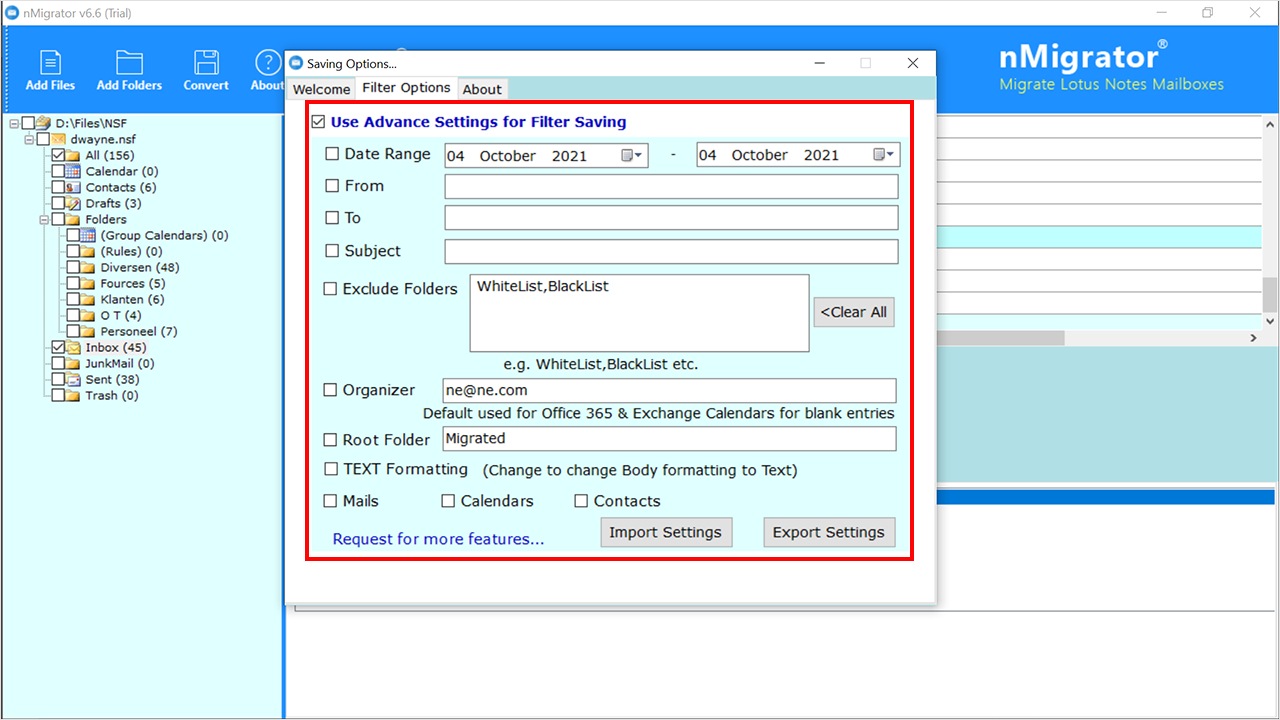Click the dwayne.nsf mailbox icon
This screenshot has width=1280, height=720.
point(58,139)
